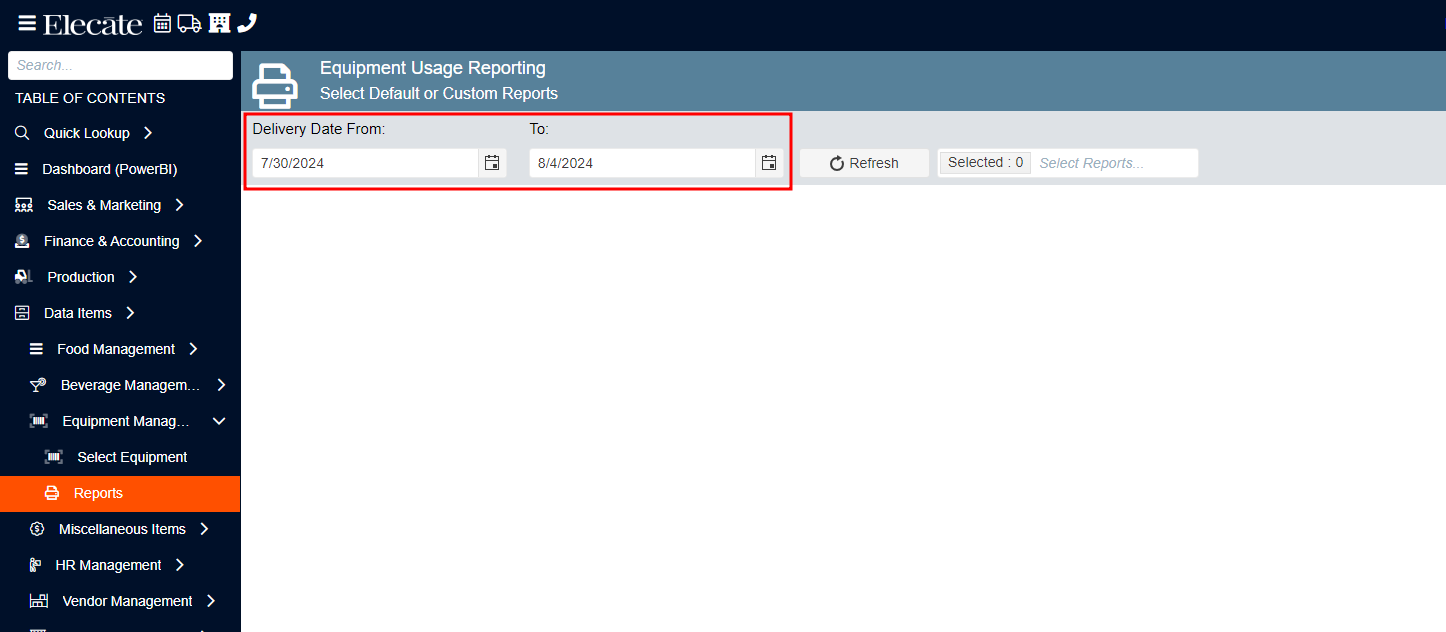
Task: Expand Quick Lookup chevron
Action: point(148,133)
